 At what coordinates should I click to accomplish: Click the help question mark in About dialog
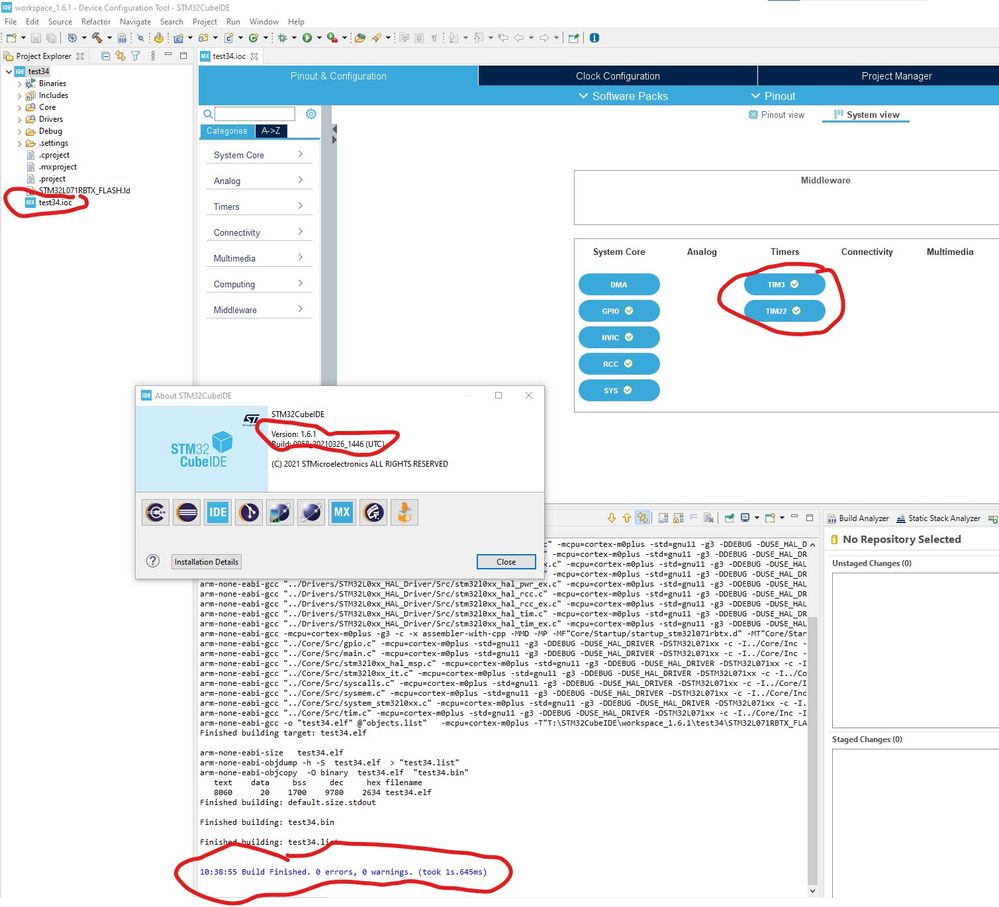tap(153, 561)
